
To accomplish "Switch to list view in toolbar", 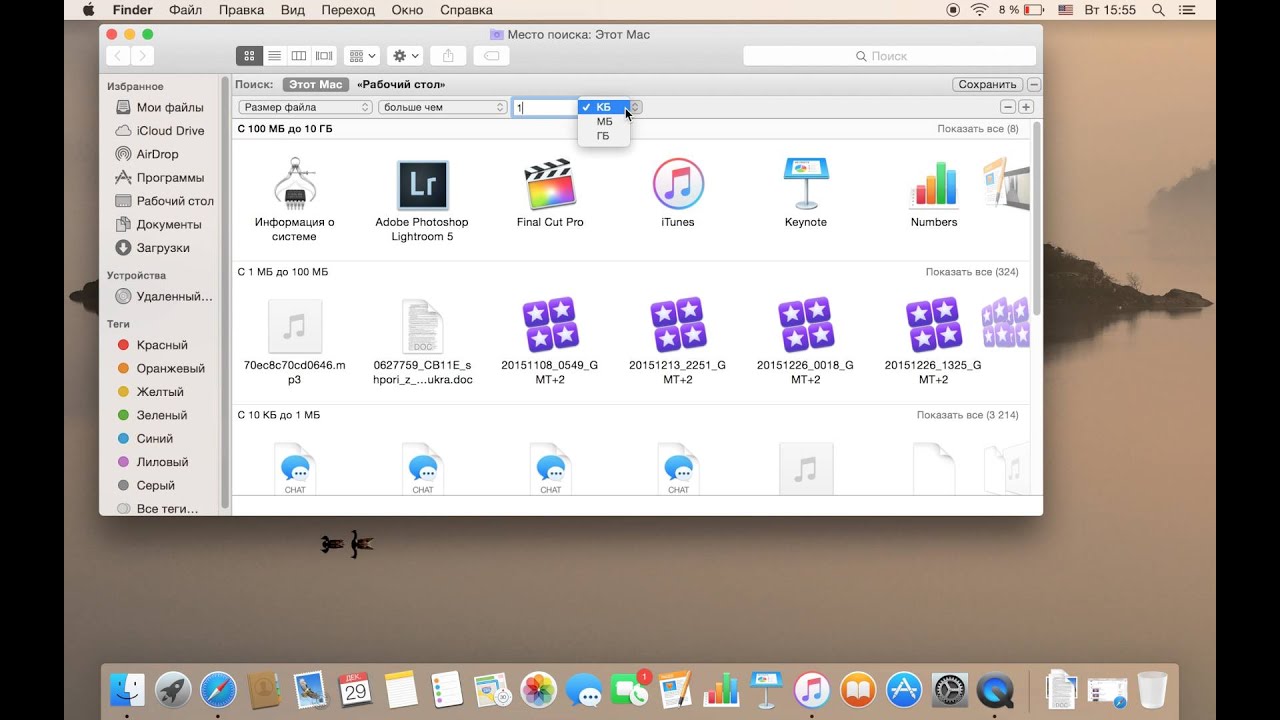I will [274, 56].
